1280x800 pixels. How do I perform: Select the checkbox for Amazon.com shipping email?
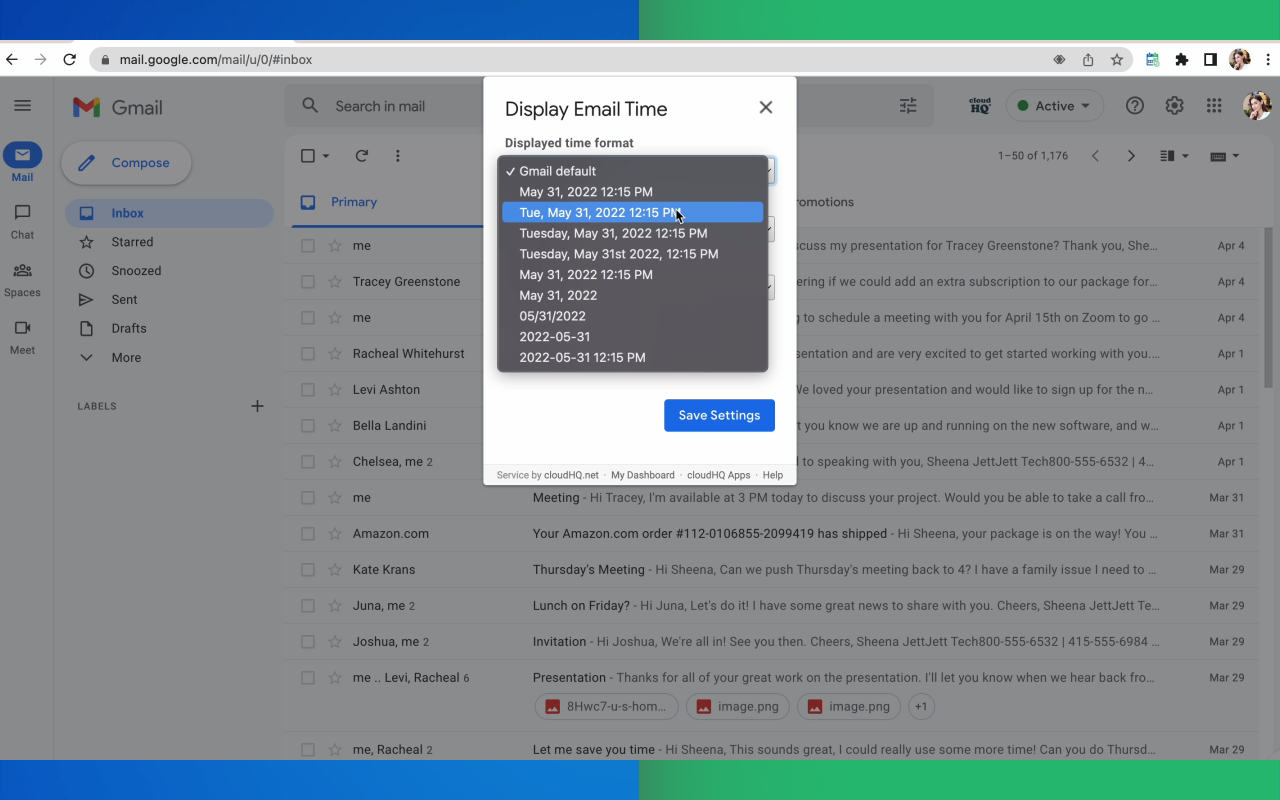click(308, 533)
